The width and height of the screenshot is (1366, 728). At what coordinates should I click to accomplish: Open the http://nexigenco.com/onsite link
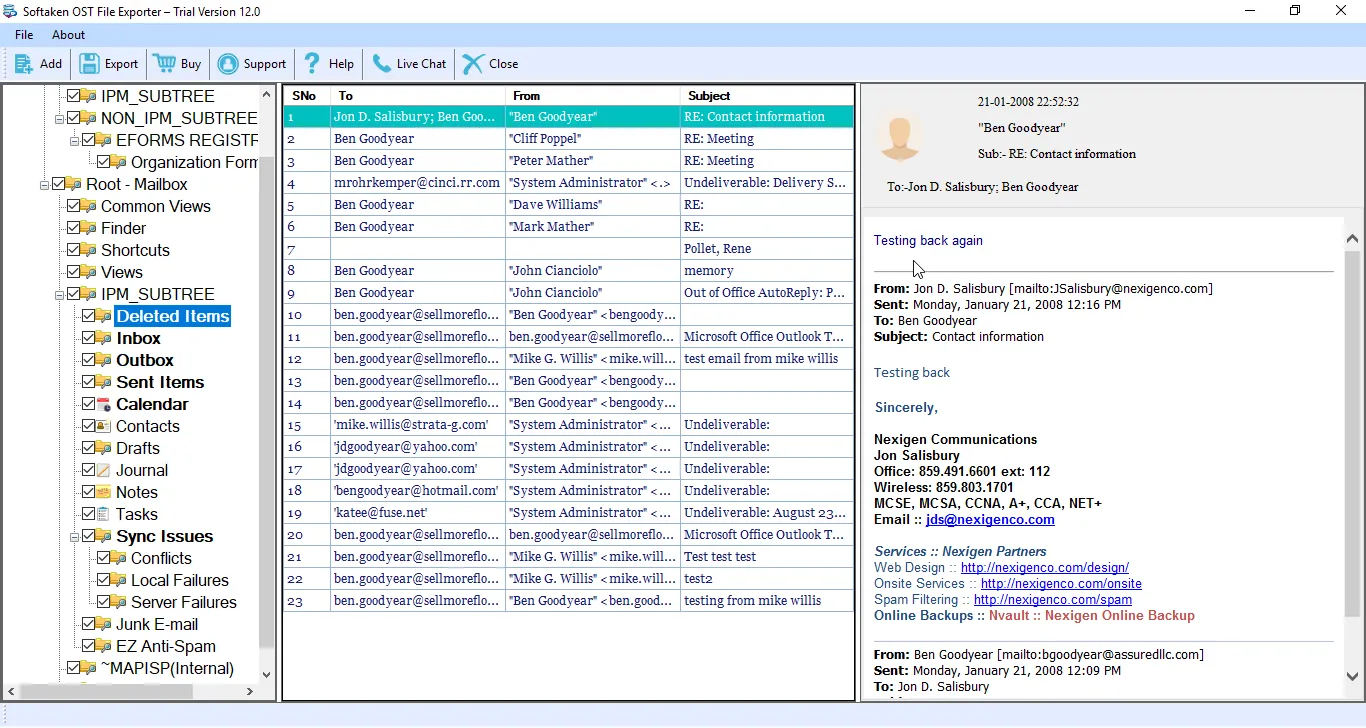pos(1061,584)
